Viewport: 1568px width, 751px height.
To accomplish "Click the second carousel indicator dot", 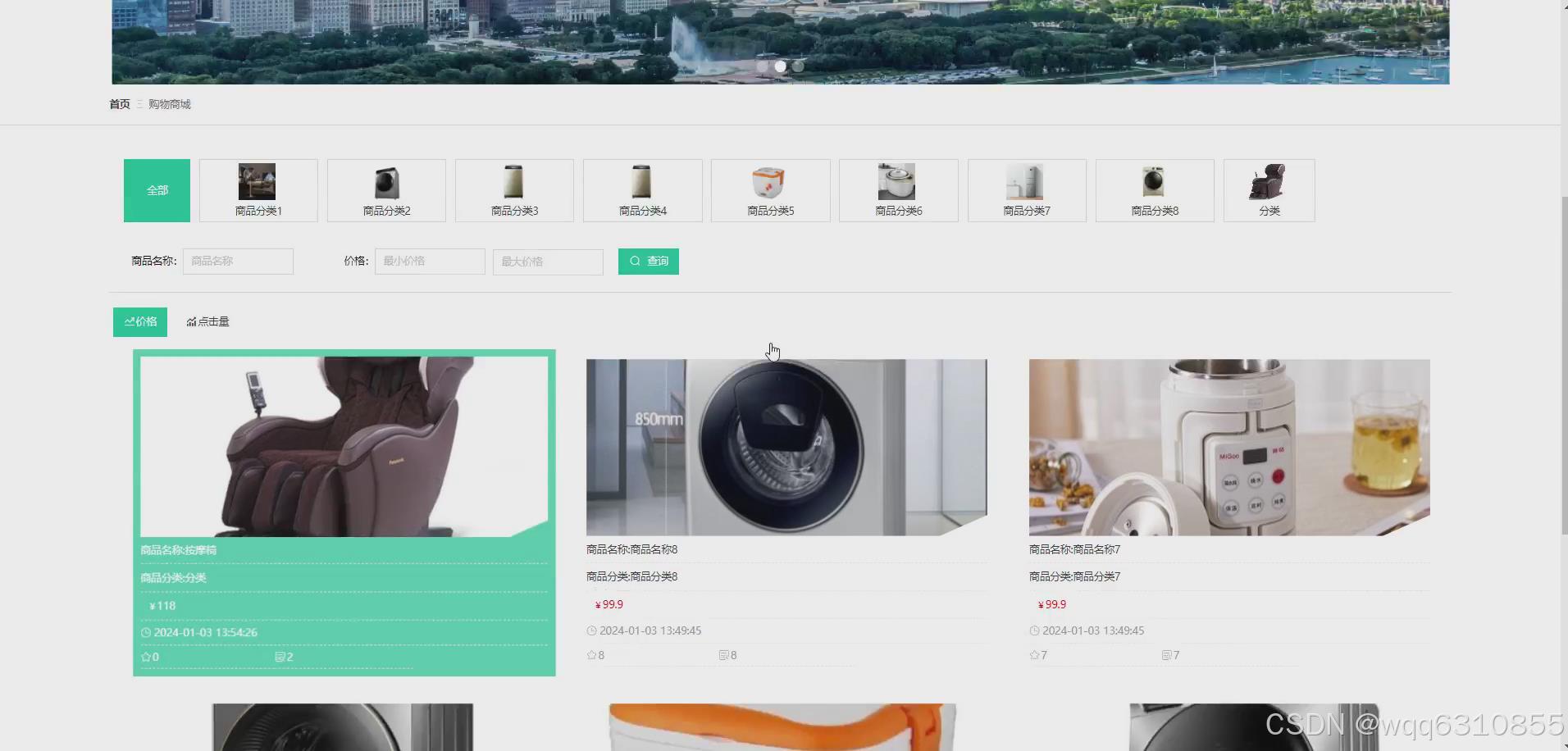I will click(x=781, y=66).
